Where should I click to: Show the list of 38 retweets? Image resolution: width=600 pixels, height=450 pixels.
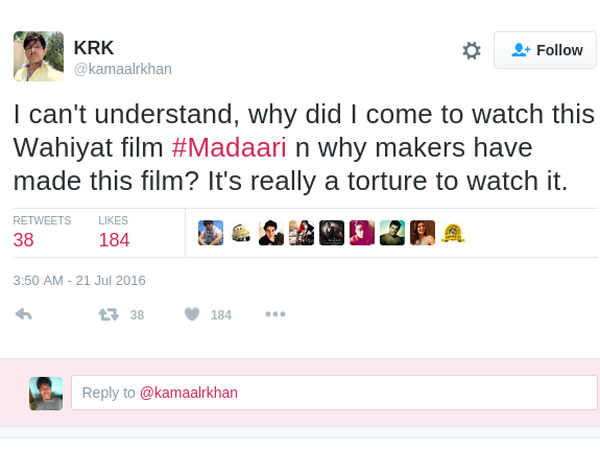click(x=41, y=232)
